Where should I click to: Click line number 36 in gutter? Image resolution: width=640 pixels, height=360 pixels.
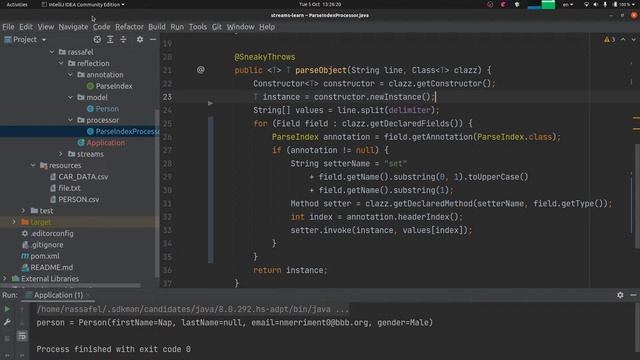[167, 270]
